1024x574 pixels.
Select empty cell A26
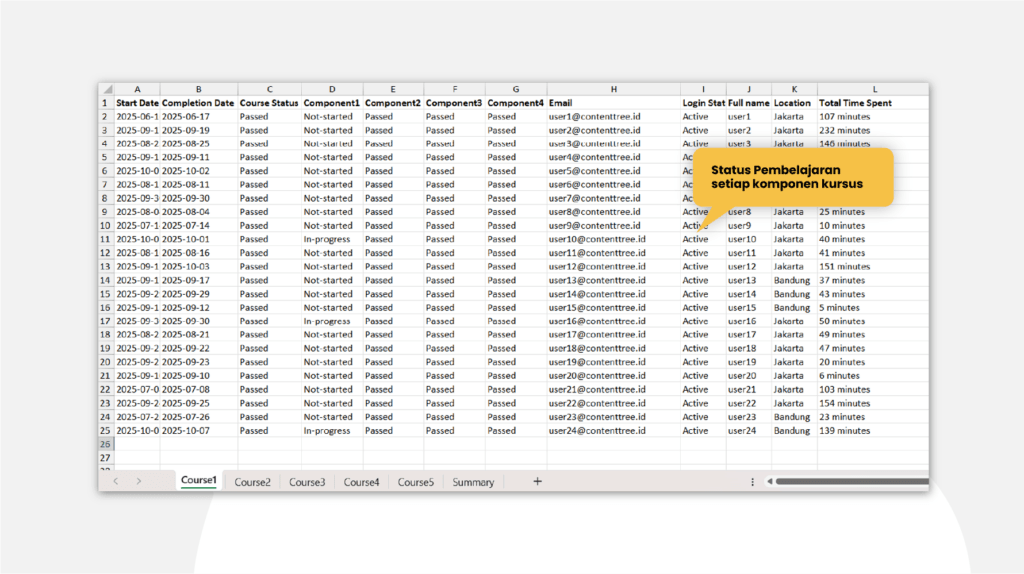(137, 444)
